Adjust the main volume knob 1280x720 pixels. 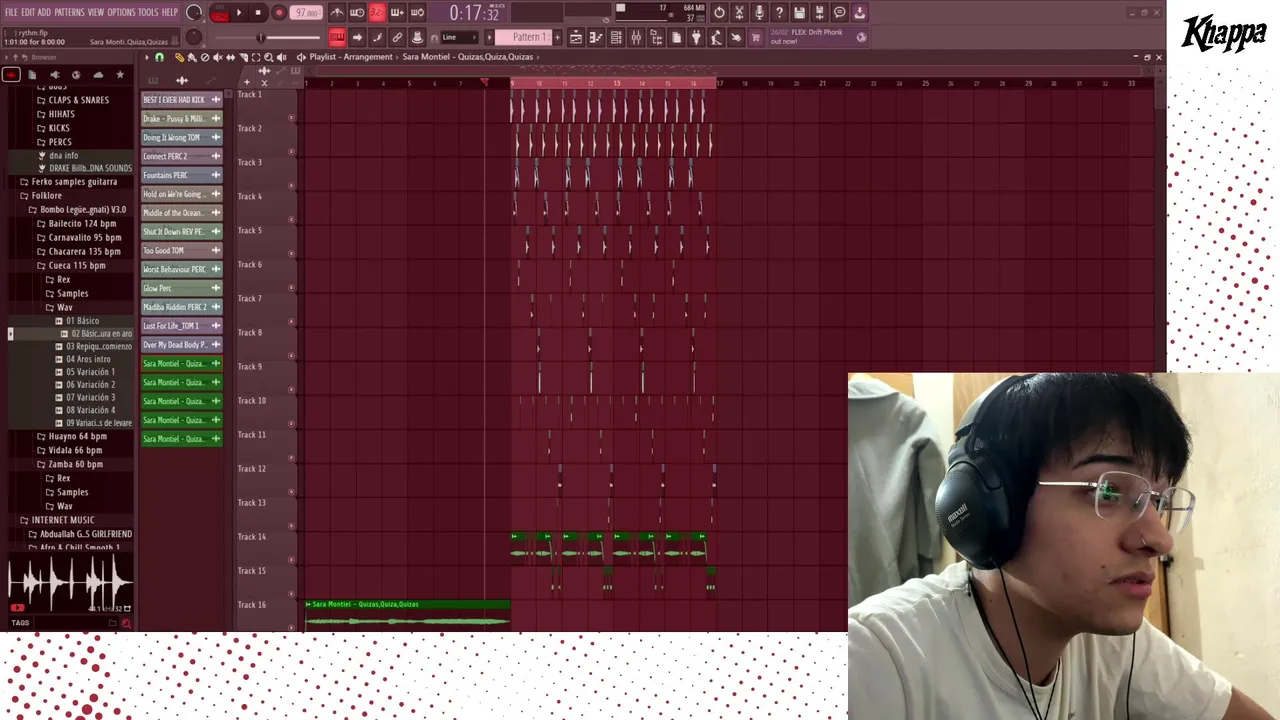[194, 12]
